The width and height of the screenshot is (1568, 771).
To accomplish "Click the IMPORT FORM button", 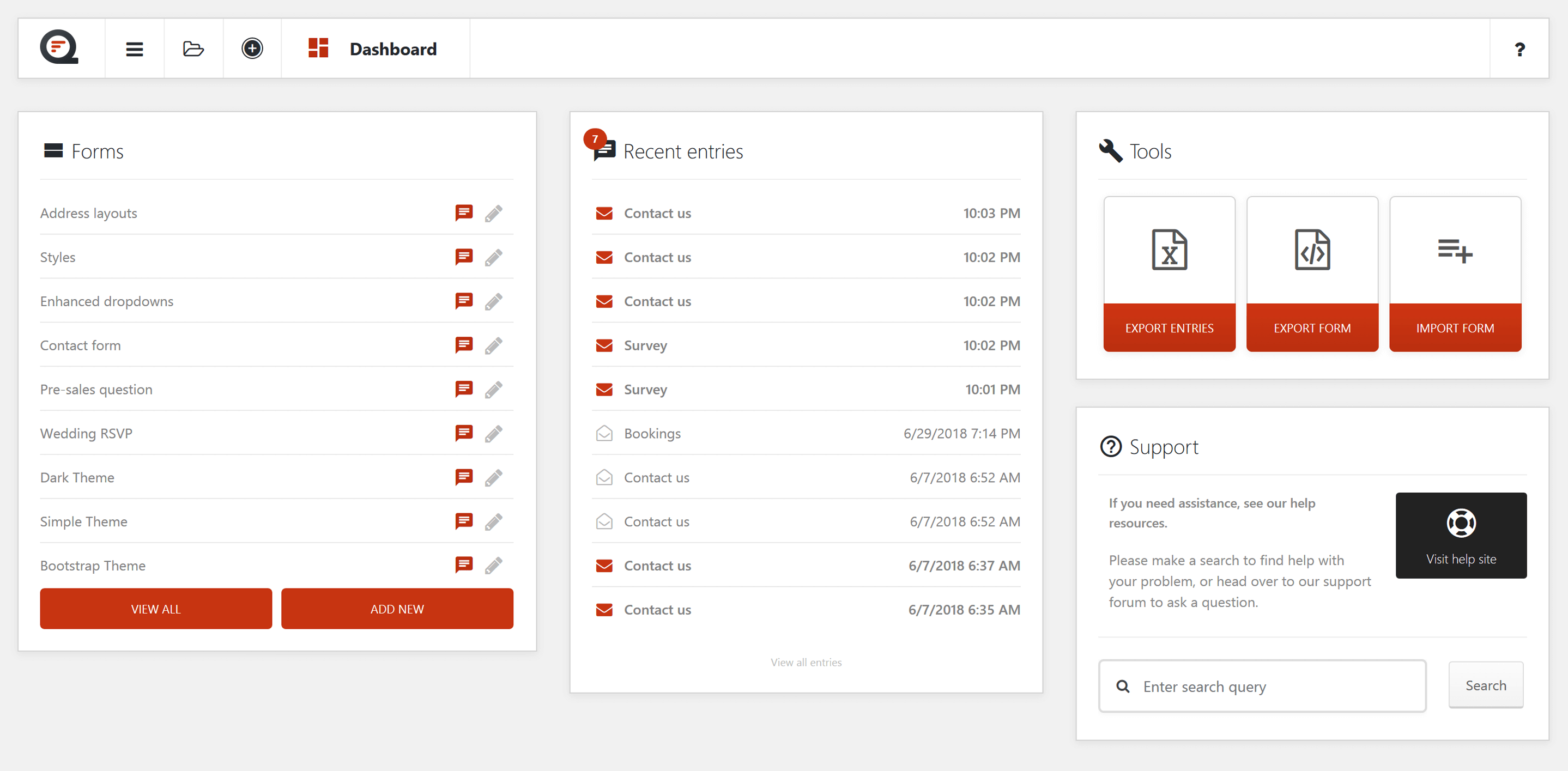I will [1455, 328].
